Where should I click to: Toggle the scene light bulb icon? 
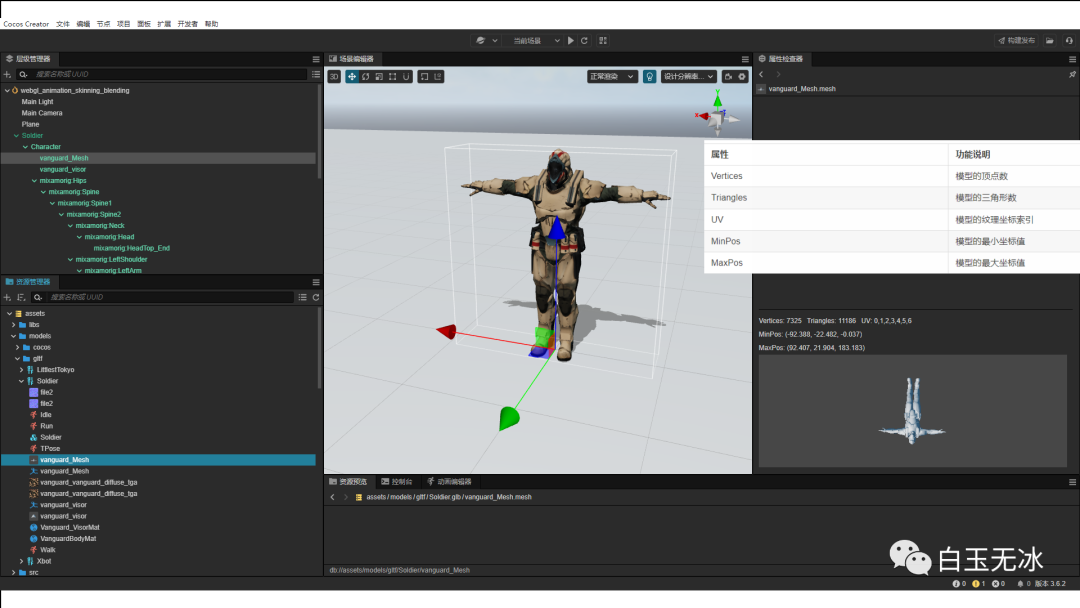coord(649,76)
